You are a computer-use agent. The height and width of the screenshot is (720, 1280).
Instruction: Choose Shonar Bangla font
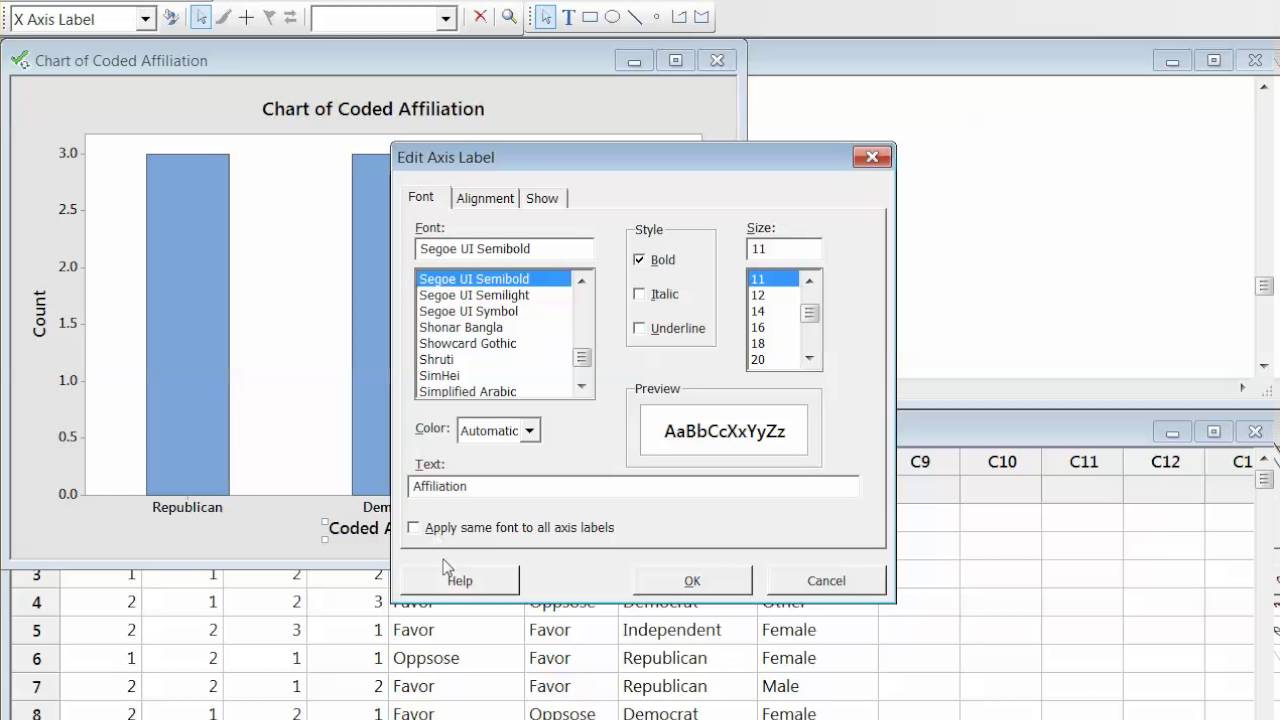point(493,327)
